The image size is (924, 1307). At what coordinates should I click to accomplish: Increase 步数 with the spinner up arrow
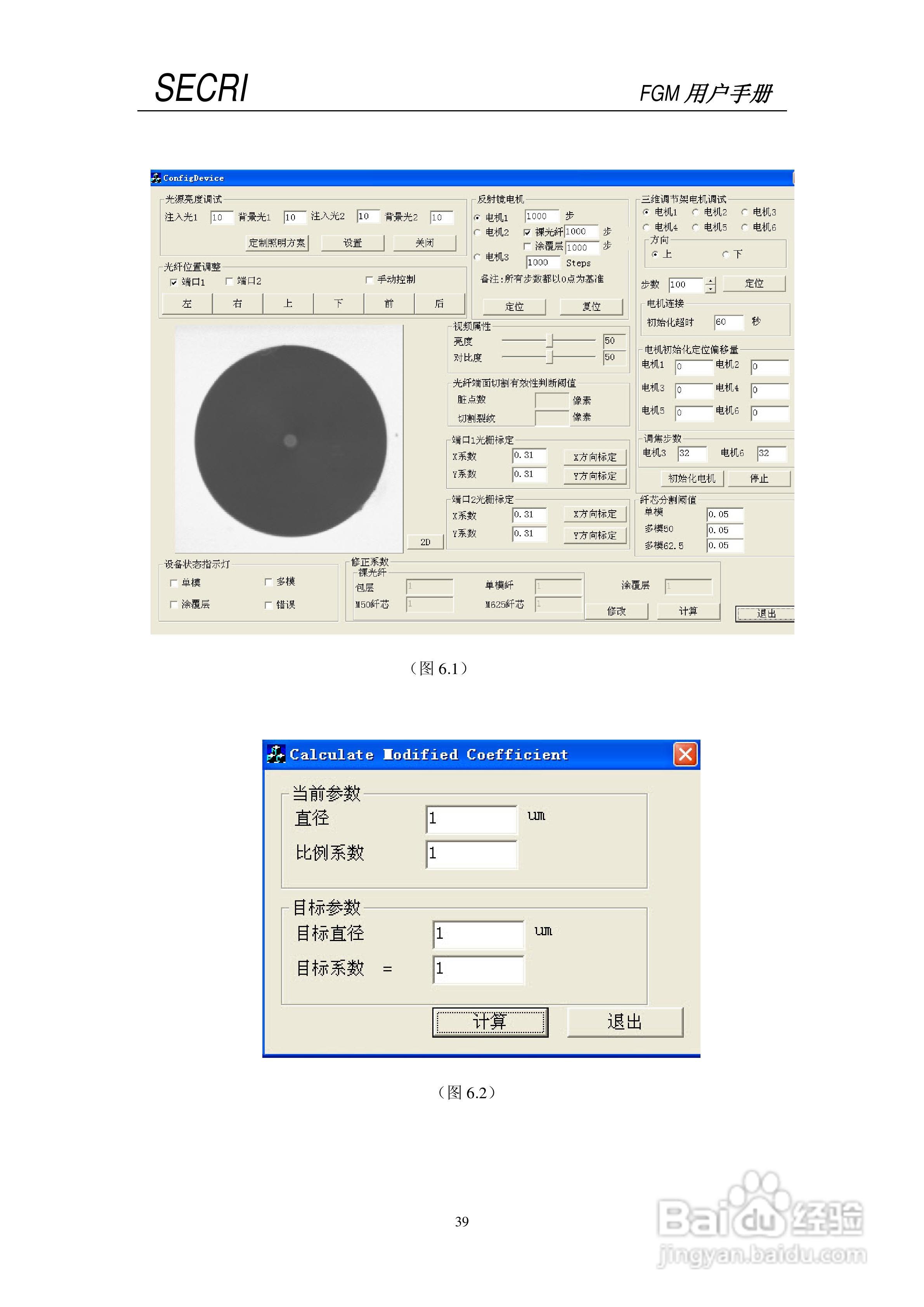710,281
